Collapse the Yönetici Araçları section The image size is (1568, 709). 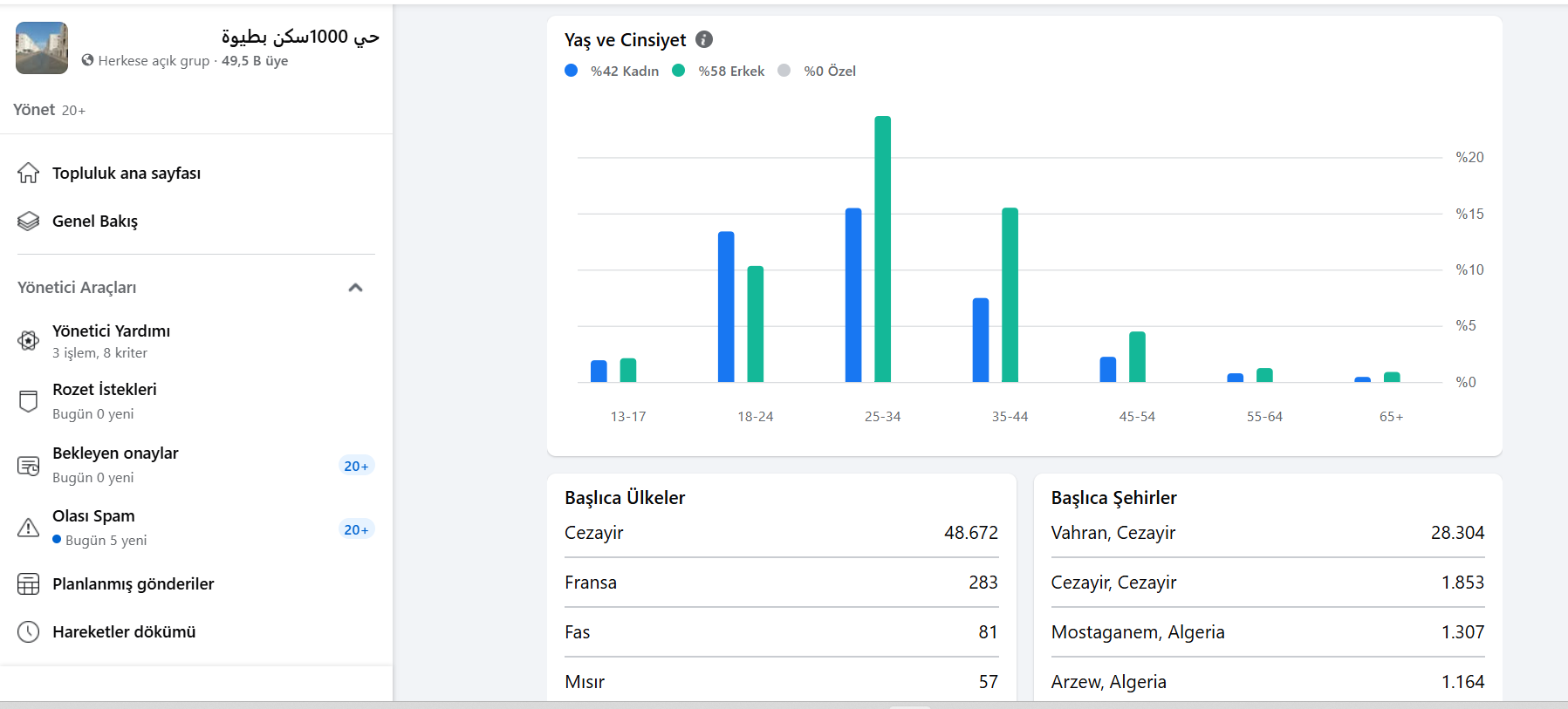click(x=355, y=288)
